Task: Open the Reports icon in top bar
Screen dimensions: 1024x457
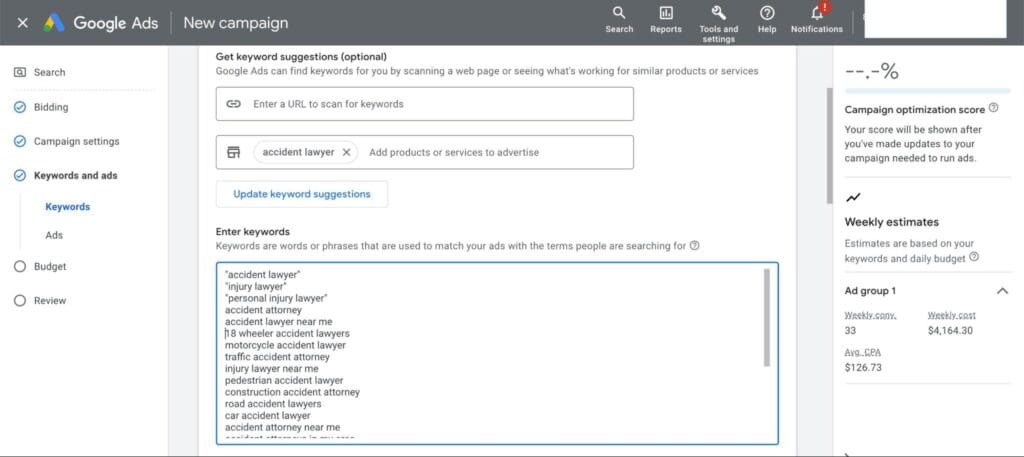Action: pyautogui.click(x=665, y=14)
